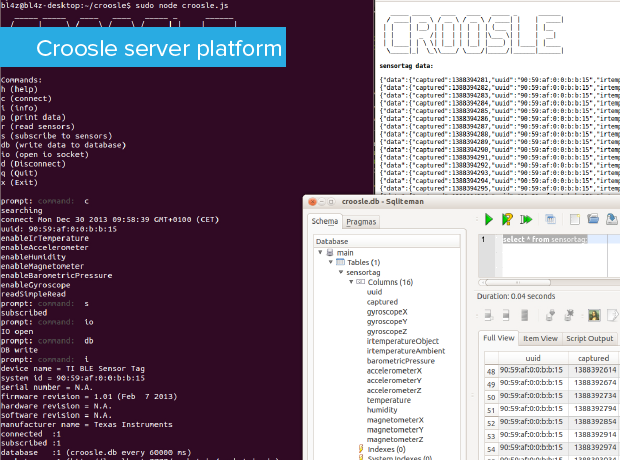Click the Commit changes database icon

tap(550, 315)
